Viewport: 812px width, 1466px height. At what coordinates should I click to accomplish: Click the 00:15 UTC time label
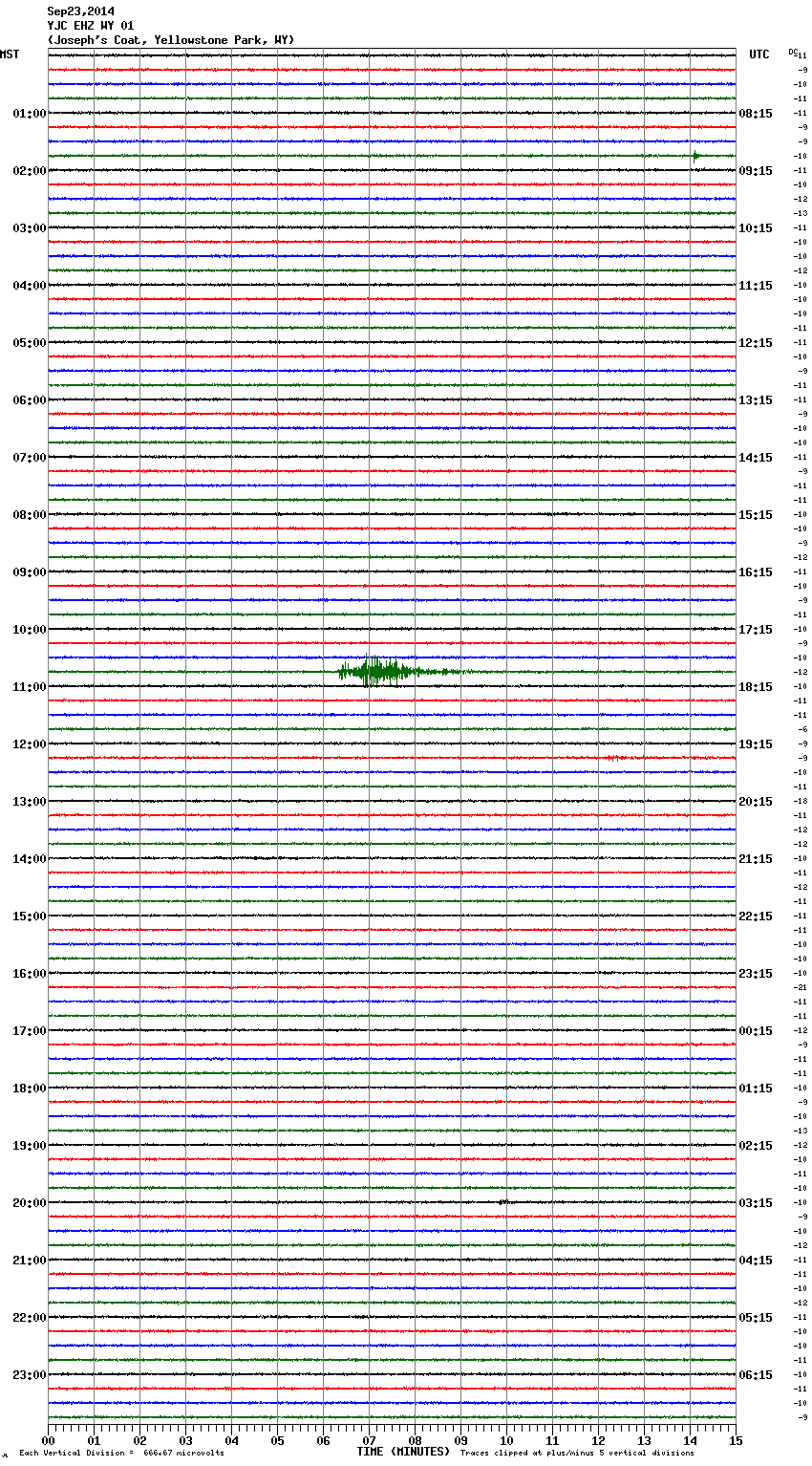tap(756, 1031)
